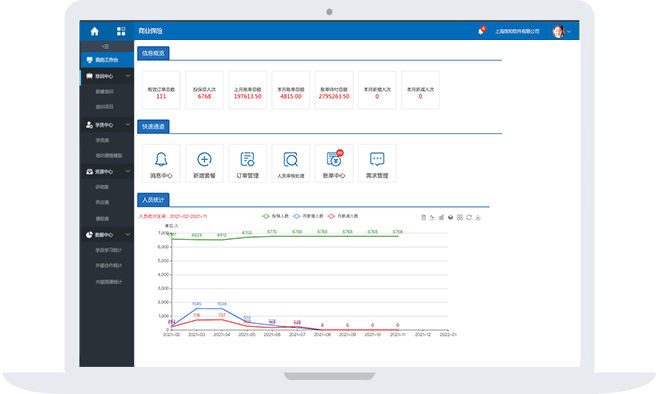The image size is (660, 394).
Task: Toggle 投保人数 green legend series
Action: tap(275, 216)
